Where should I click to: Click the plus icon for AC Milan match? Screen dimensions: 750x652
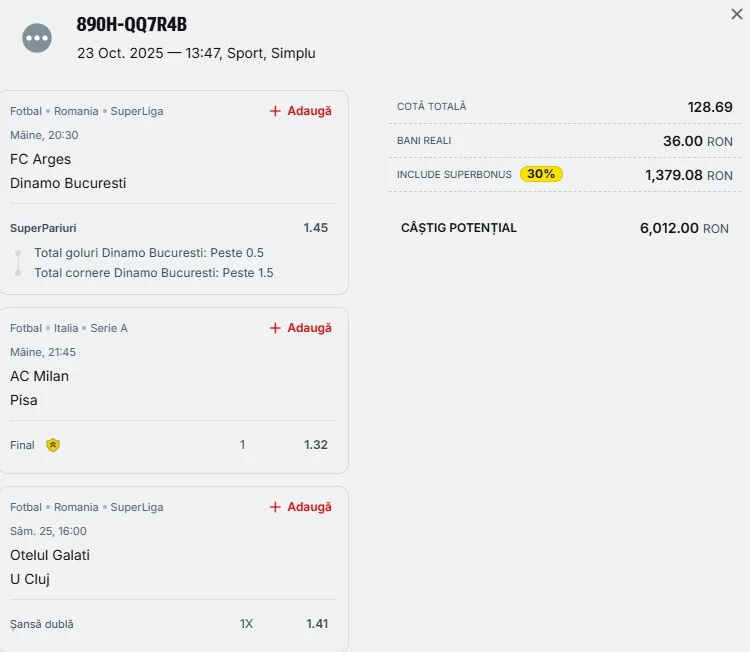click(x=275, y=328)
